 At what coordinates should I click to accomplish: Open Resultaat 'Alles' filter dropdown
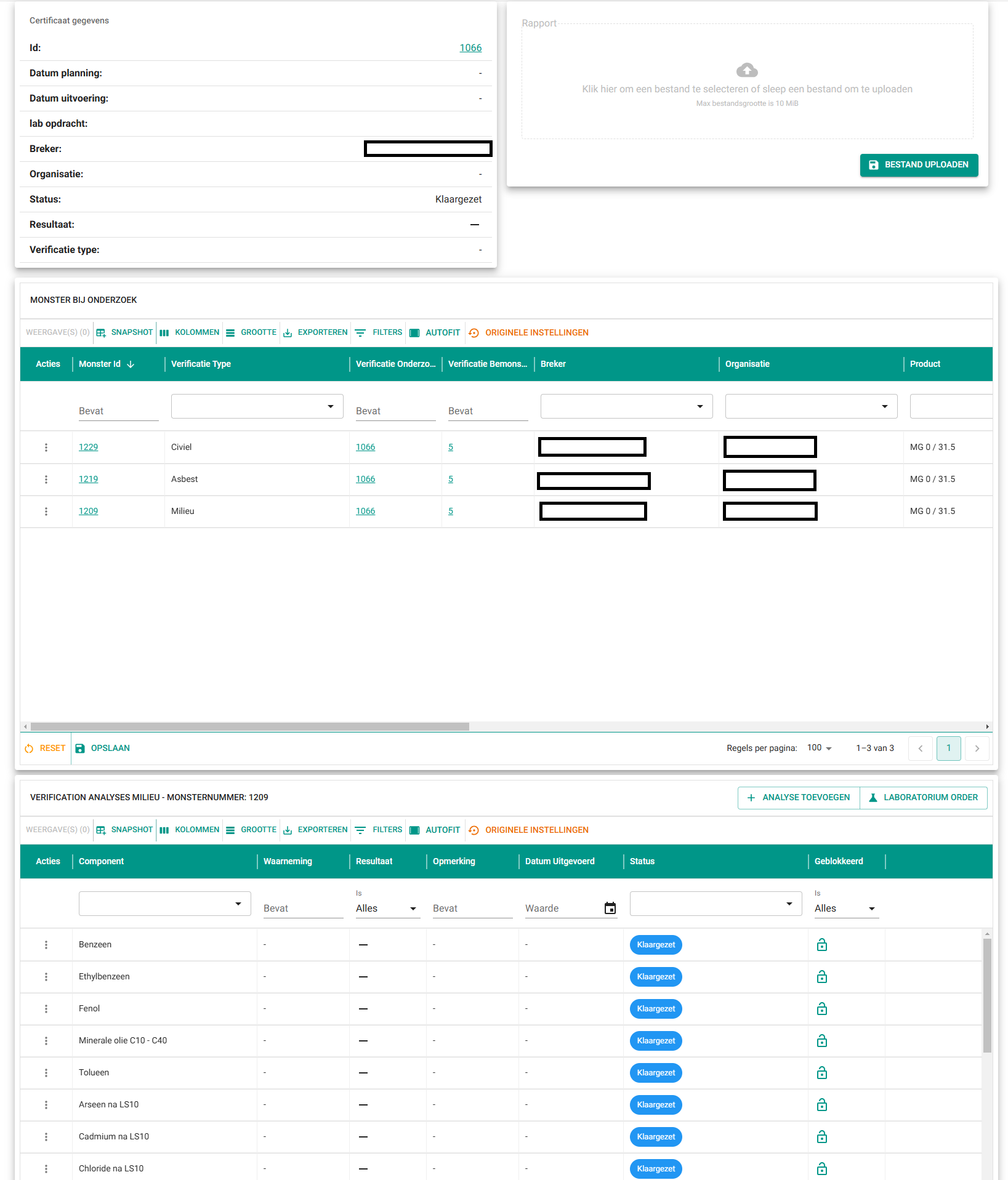(388, 909)
